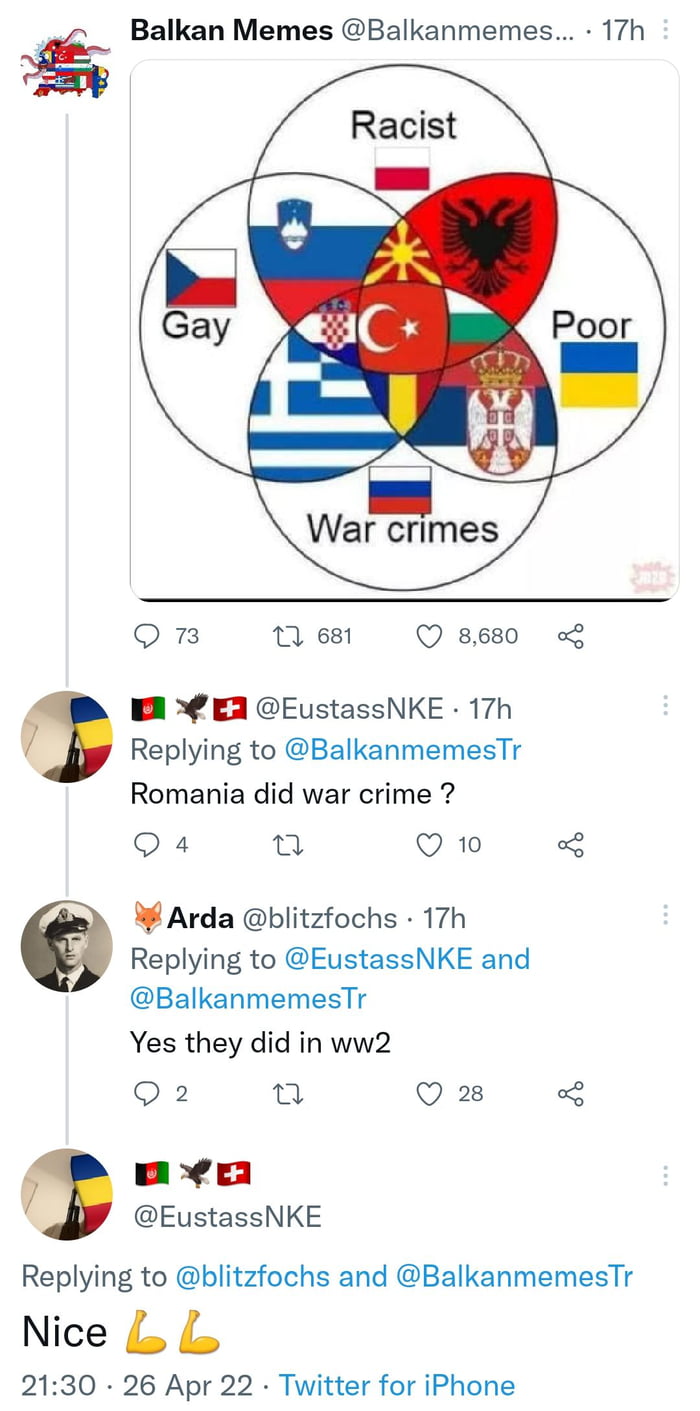Toggle the like heart on EustassNKE's reply
700x1411 pixels.
point(430,845)
